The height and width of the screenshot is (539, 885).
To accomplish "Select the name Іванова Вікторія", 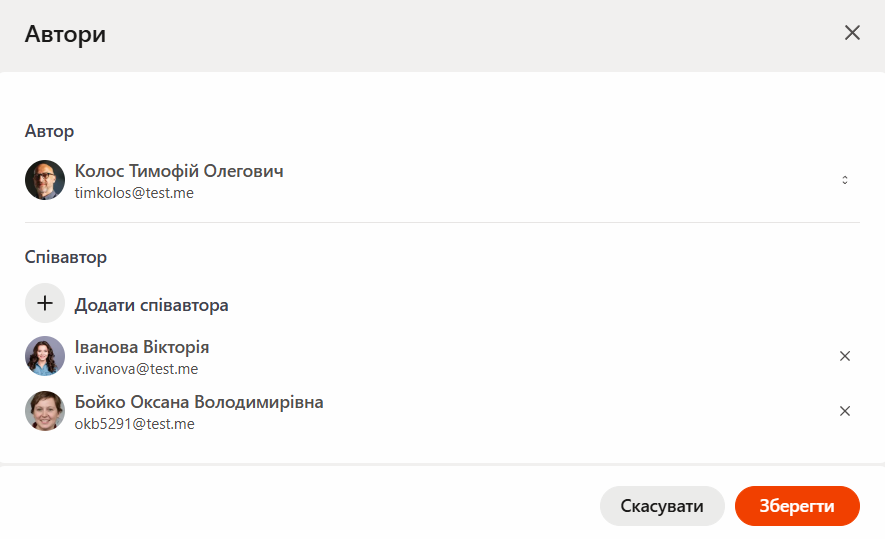I will (x=142, y=347).
